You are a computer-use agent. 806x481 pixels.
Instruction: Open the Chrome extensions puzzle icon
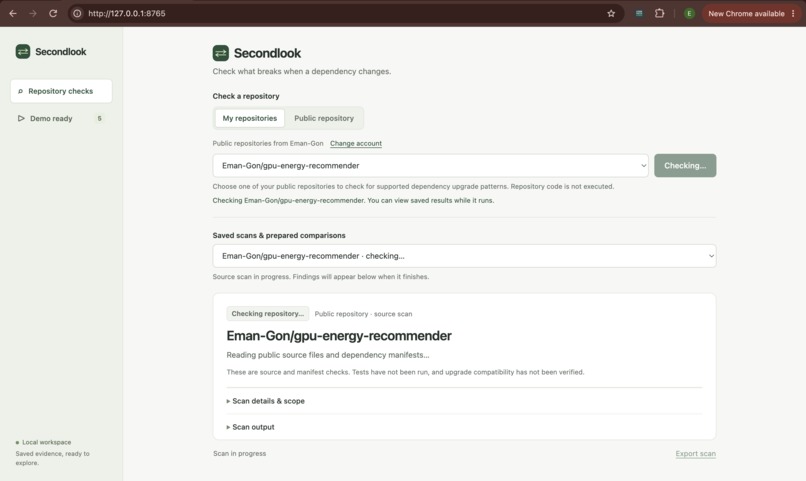tap(660, 13)
